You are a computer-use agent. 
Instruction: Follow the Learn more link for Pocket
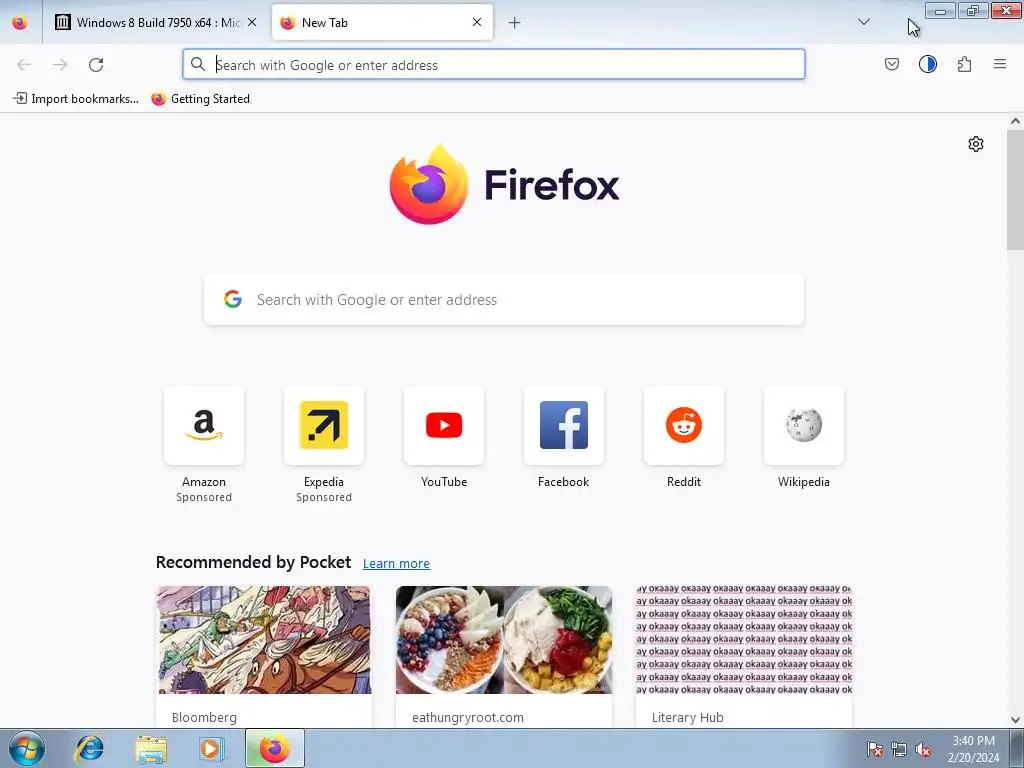tap(396, 564)
